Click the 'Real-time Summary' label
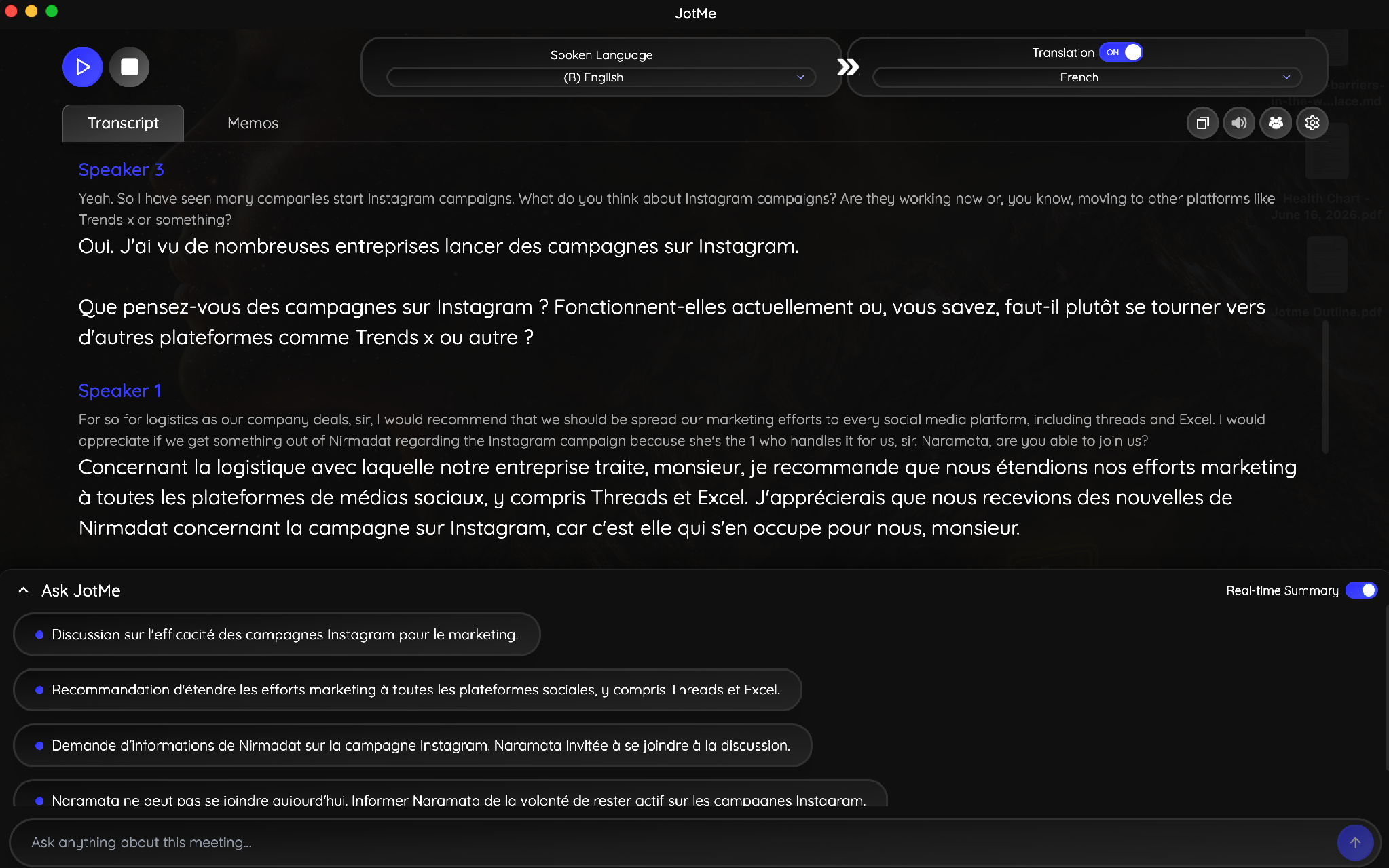The width and height of the screenshot is (1389, 868). coord(1282,590)
